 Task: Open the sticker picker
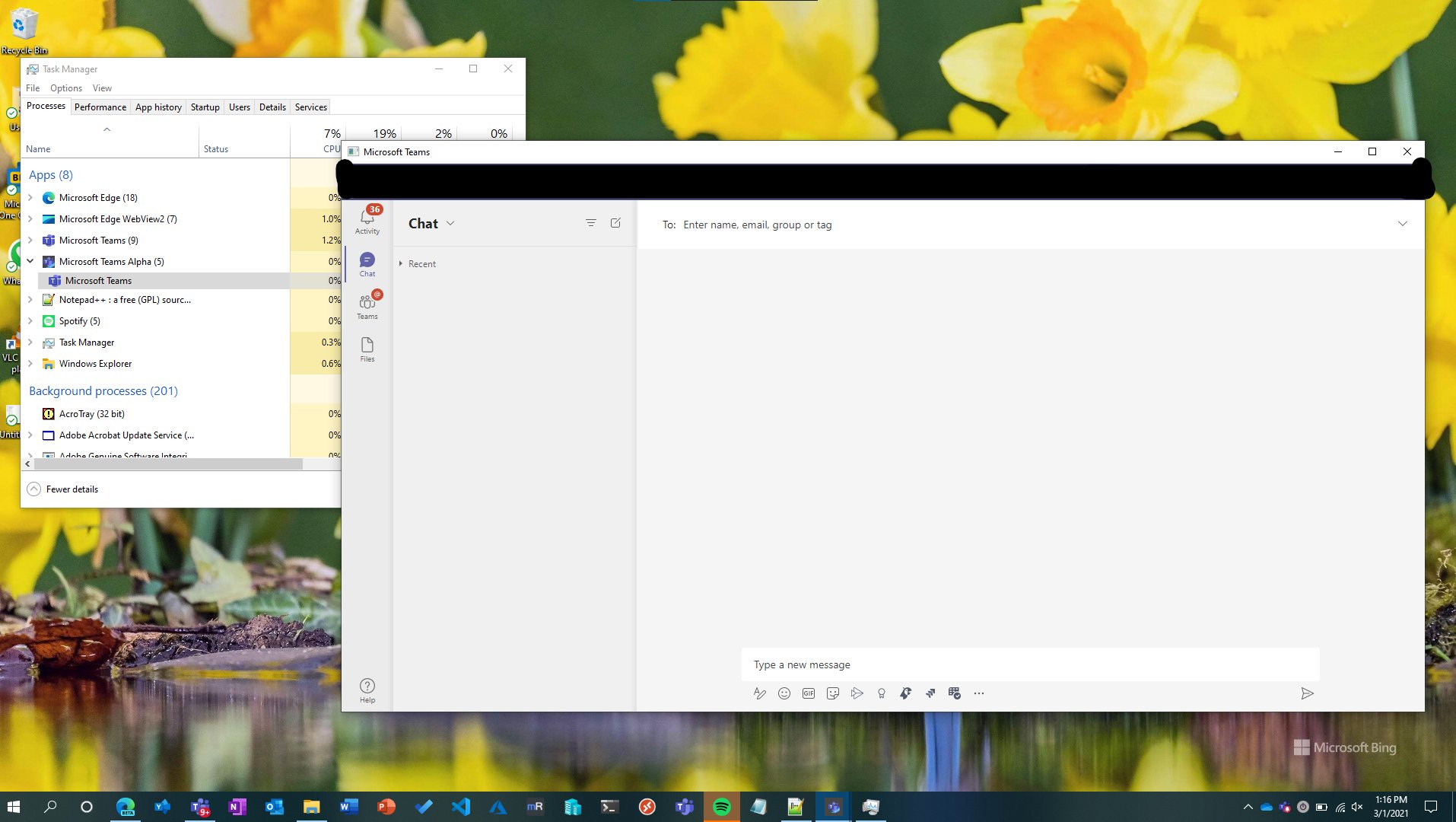(833, 693)
